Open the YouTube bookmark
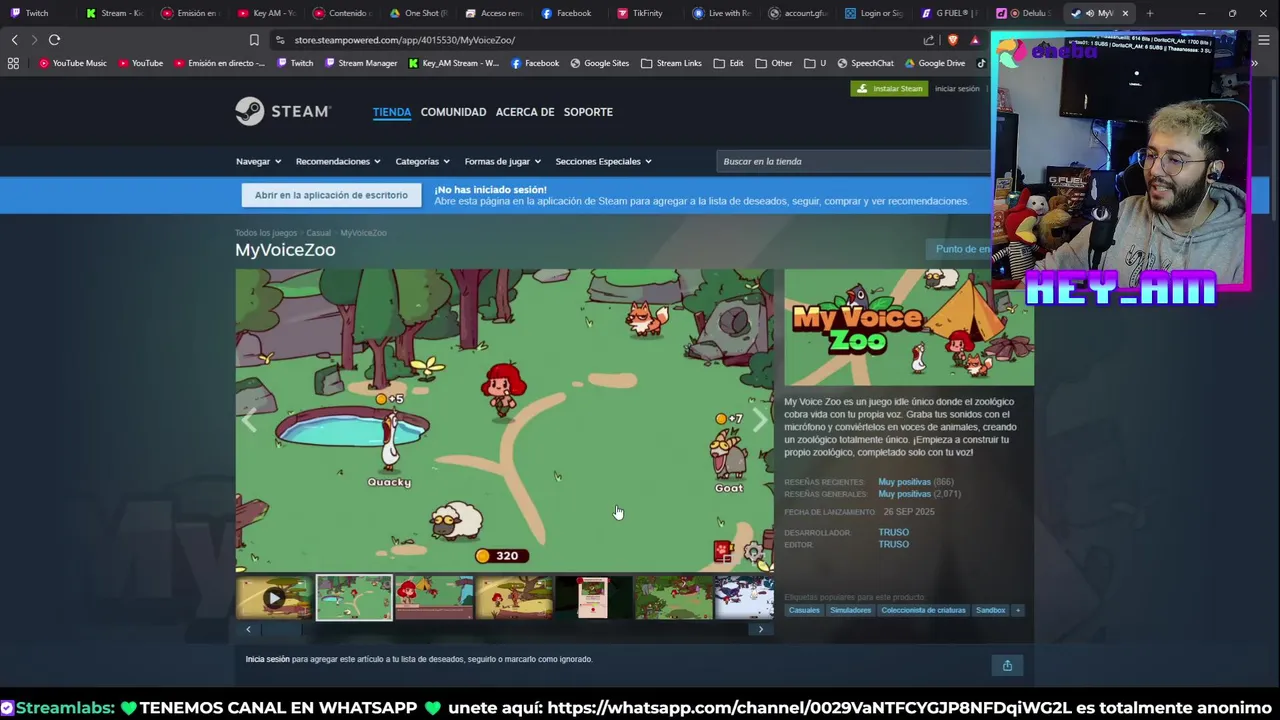 click(x=140, y=63)
